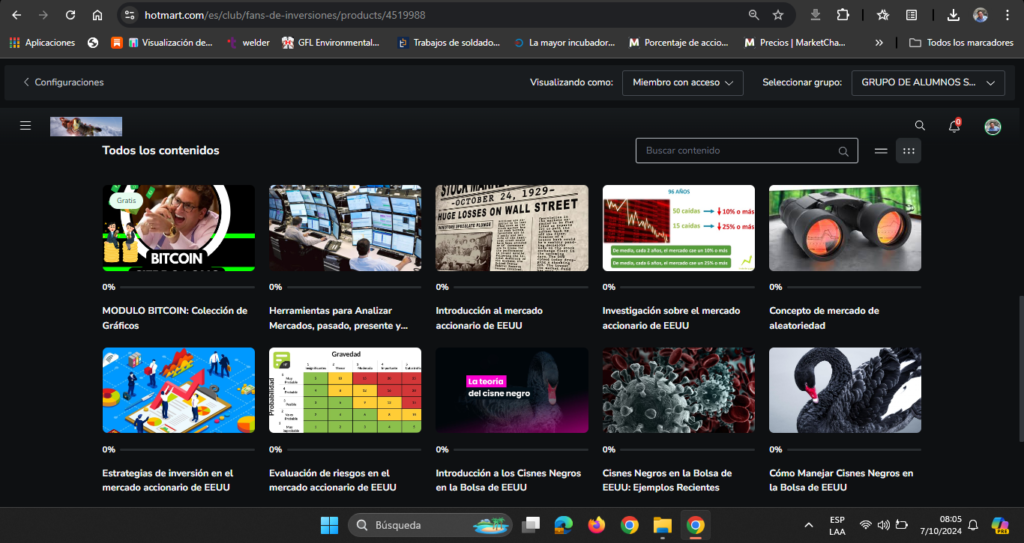The width and height of the screenshot is (1024, 543).
Task: Switch to grid view layout
Action: point(908,151)
